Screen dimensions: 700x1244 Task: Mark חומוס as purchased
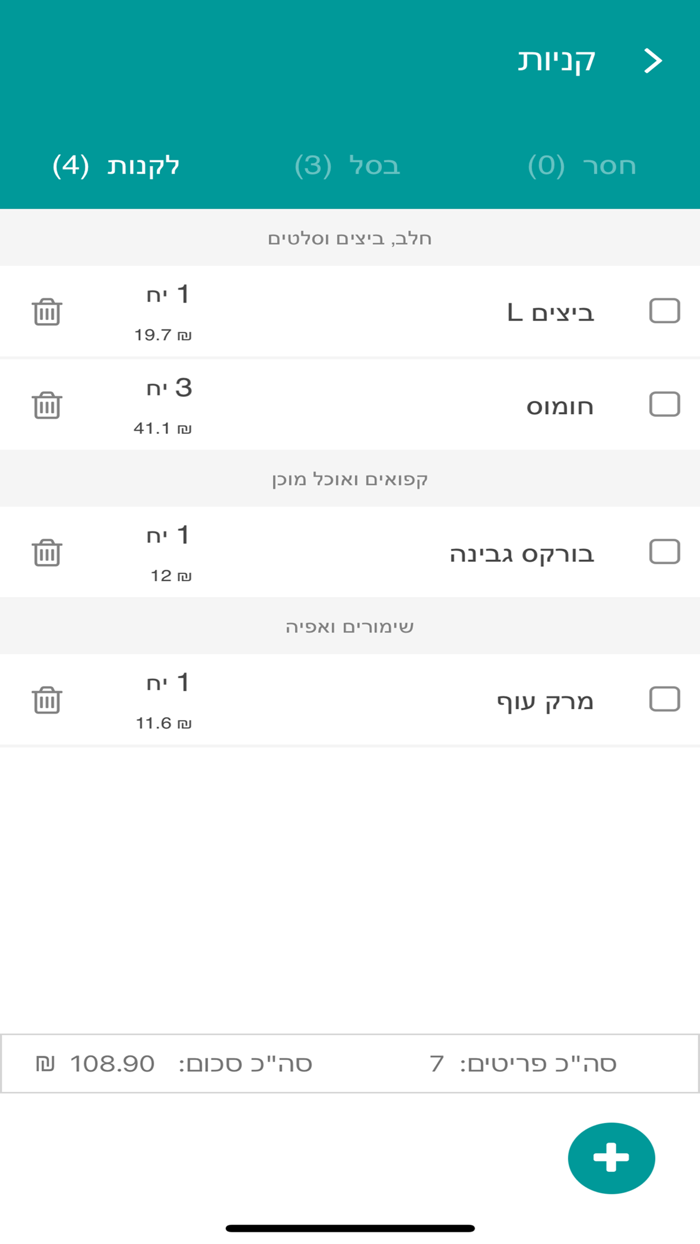[663, 404]
